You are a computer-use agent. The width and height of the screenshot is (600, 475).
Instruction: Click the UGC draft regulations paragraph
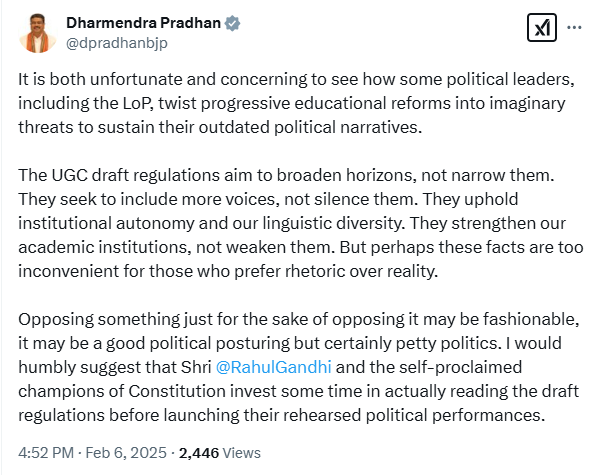(301, 223)
